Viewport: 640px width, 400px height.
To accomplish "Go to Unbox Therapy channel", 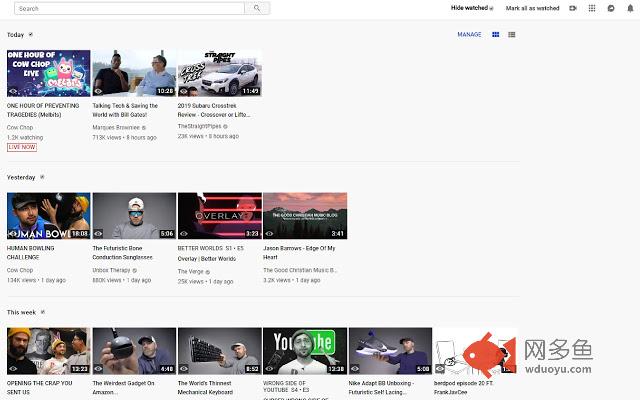I will [111, 270].
